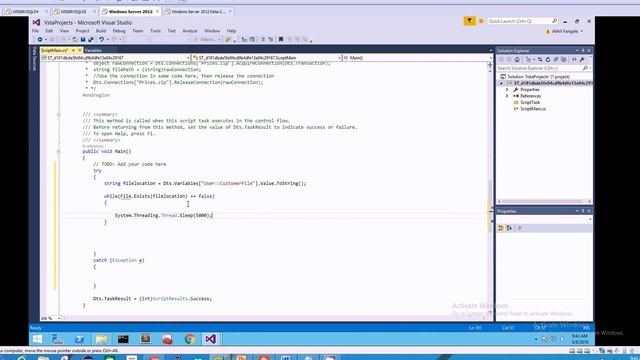Click the taskbar clock showing the time
The width and height of the screenshot is (640, 360).
click(580, 339)
